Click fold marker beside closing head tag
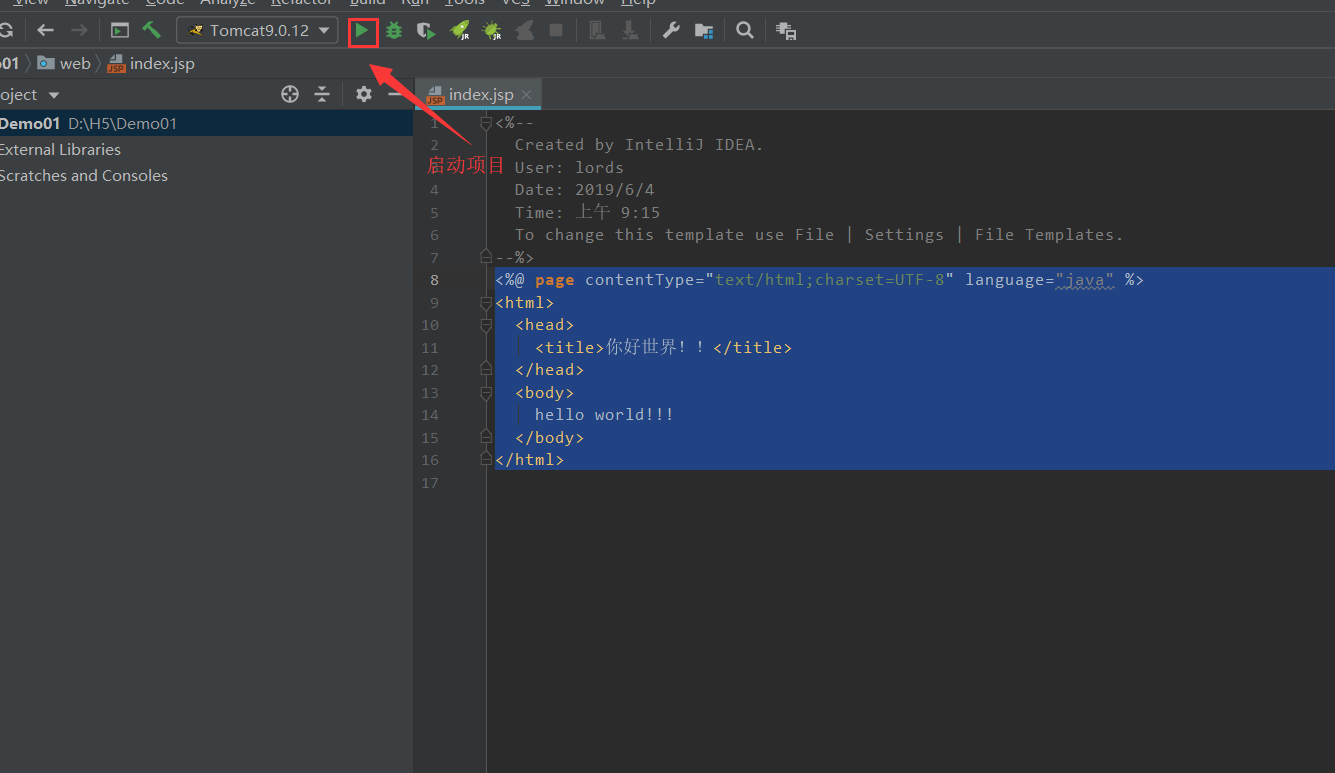1335x773 pixels. [x=486, y=369]
